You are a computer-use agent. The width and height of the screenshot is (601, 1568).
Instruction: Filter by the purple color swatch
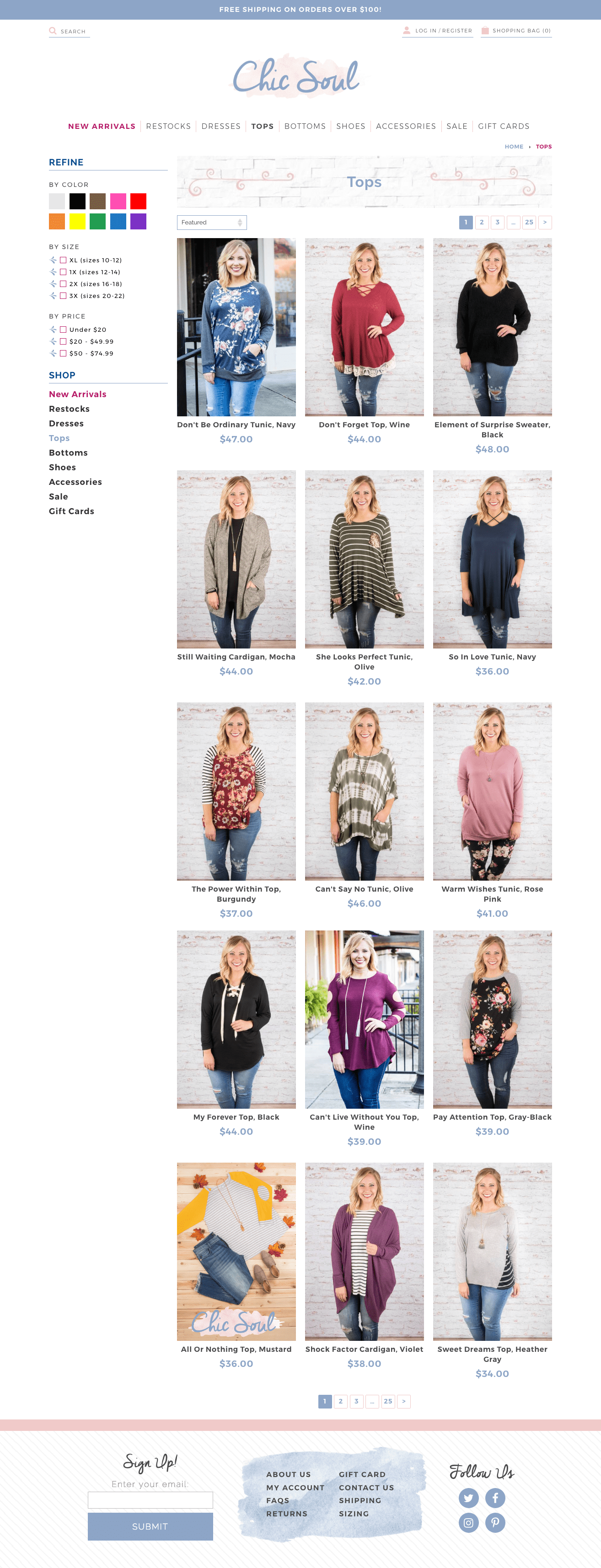coord(138,222)
